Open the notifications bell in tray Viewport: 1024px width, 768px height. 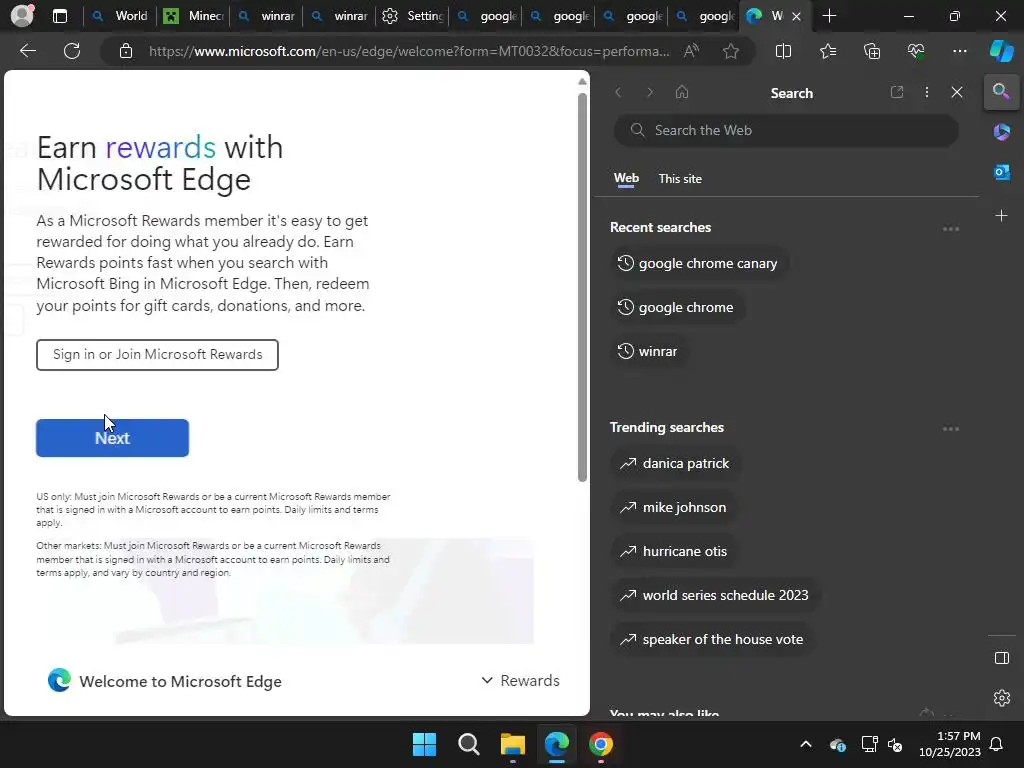tap(997, 744)
